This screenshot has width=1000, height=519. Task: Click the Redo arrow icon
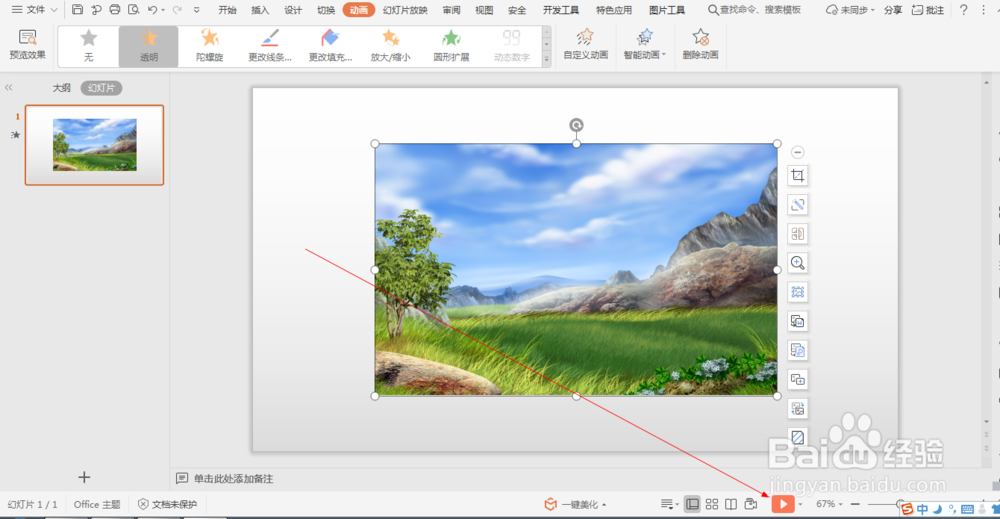(x=177, y=10)
